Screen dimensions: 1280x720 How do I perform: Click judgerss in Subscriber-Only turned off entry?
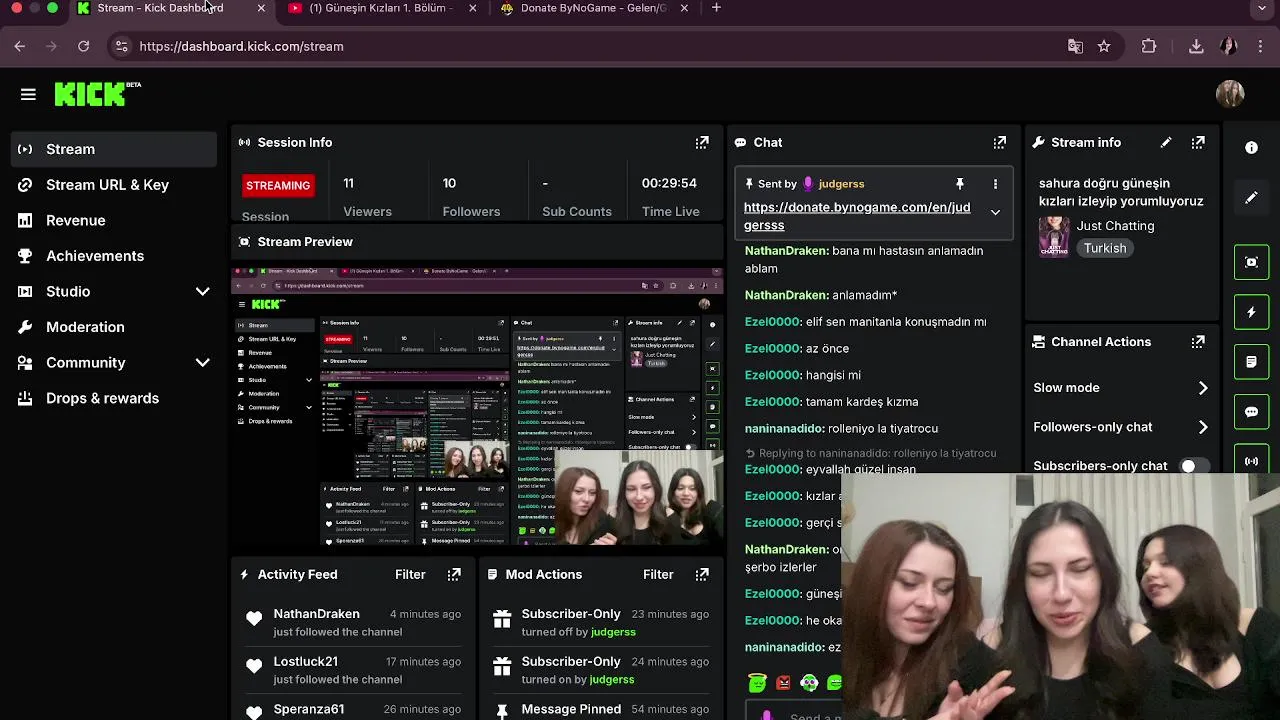pyautogui.click(x=613, y=632)
